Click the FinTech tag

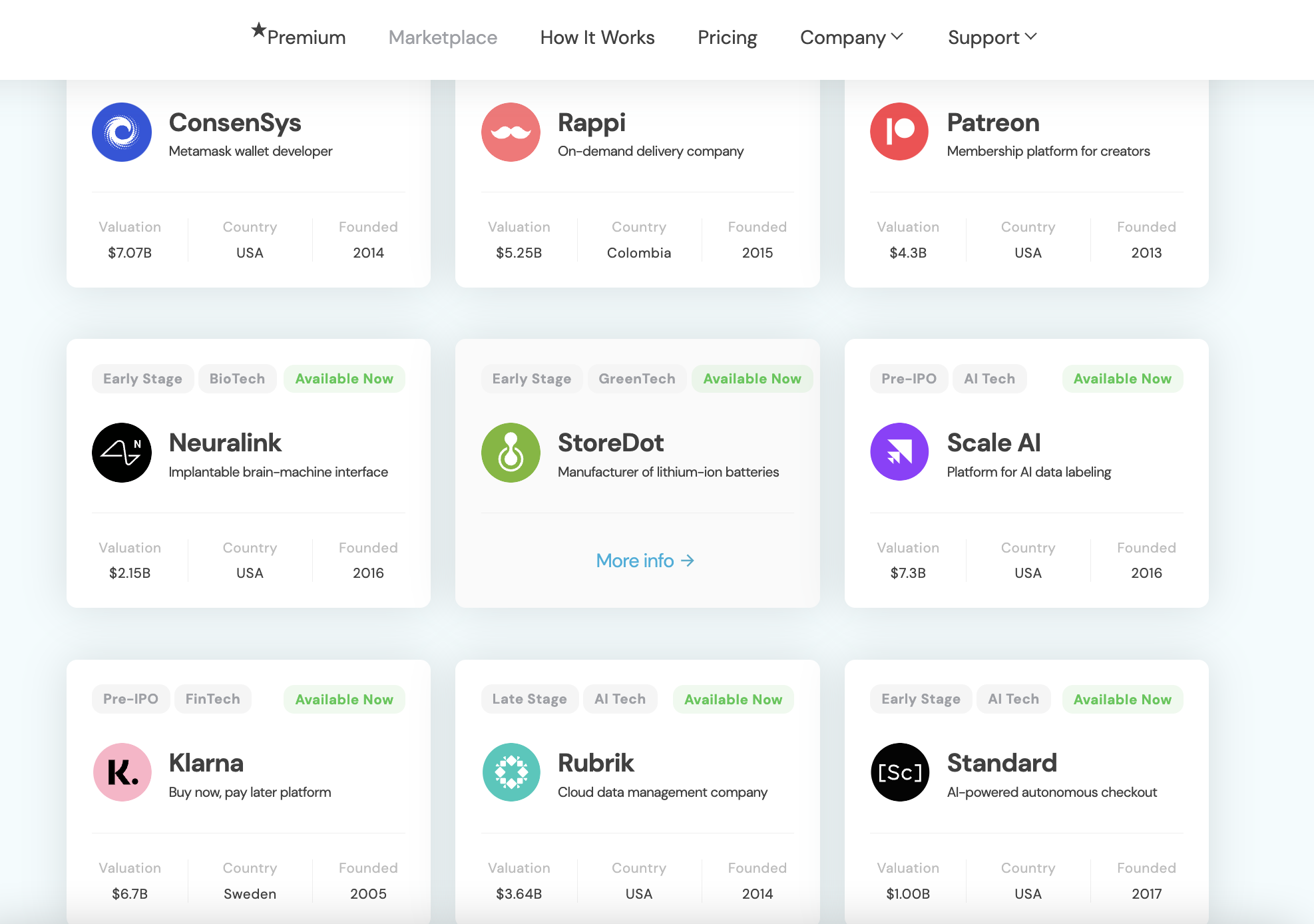(x=212, y=699)
